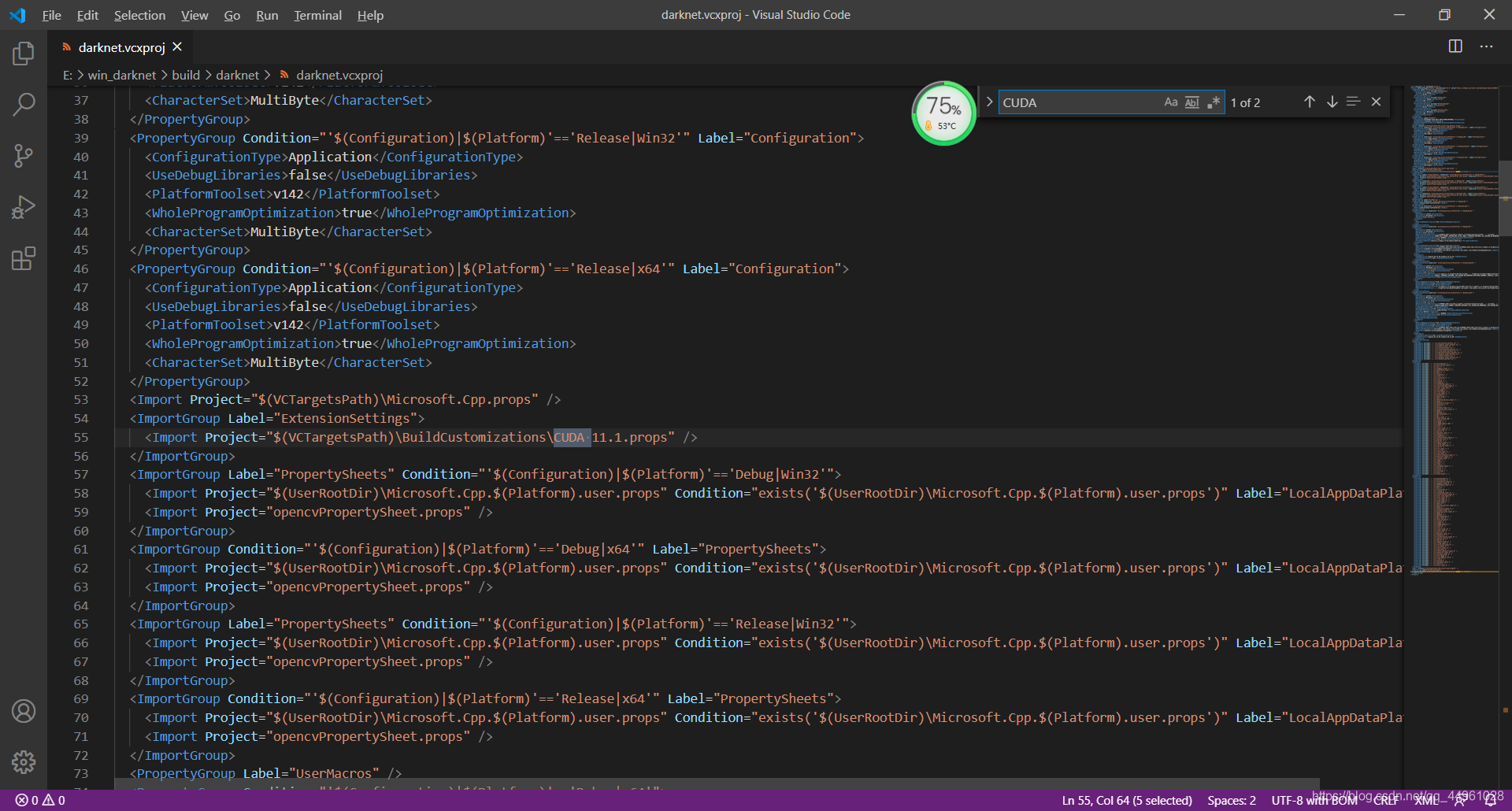Click Ln 55, Col 64 status item
Screen dimensions: 1512x811
tap(1127, 800)
